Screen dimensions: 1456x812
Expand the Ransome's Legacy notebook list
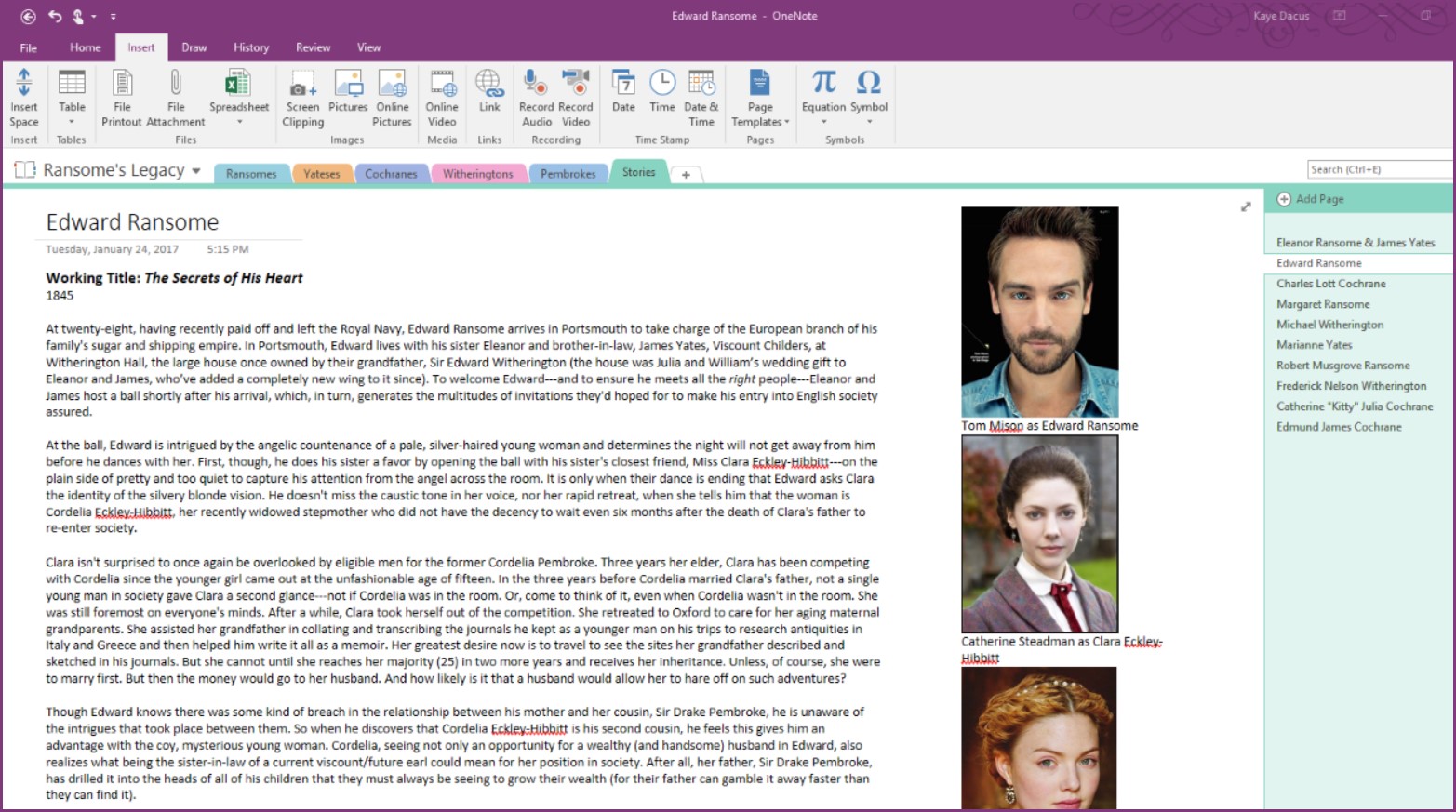[x=196, y=171]
